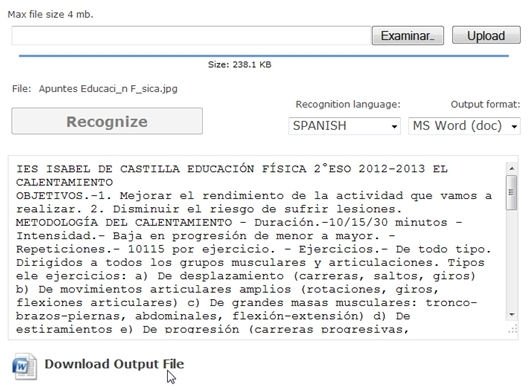Click the text area scrollbar thumb
Viewport: 529px width, 391px height.
pos(512,193)
